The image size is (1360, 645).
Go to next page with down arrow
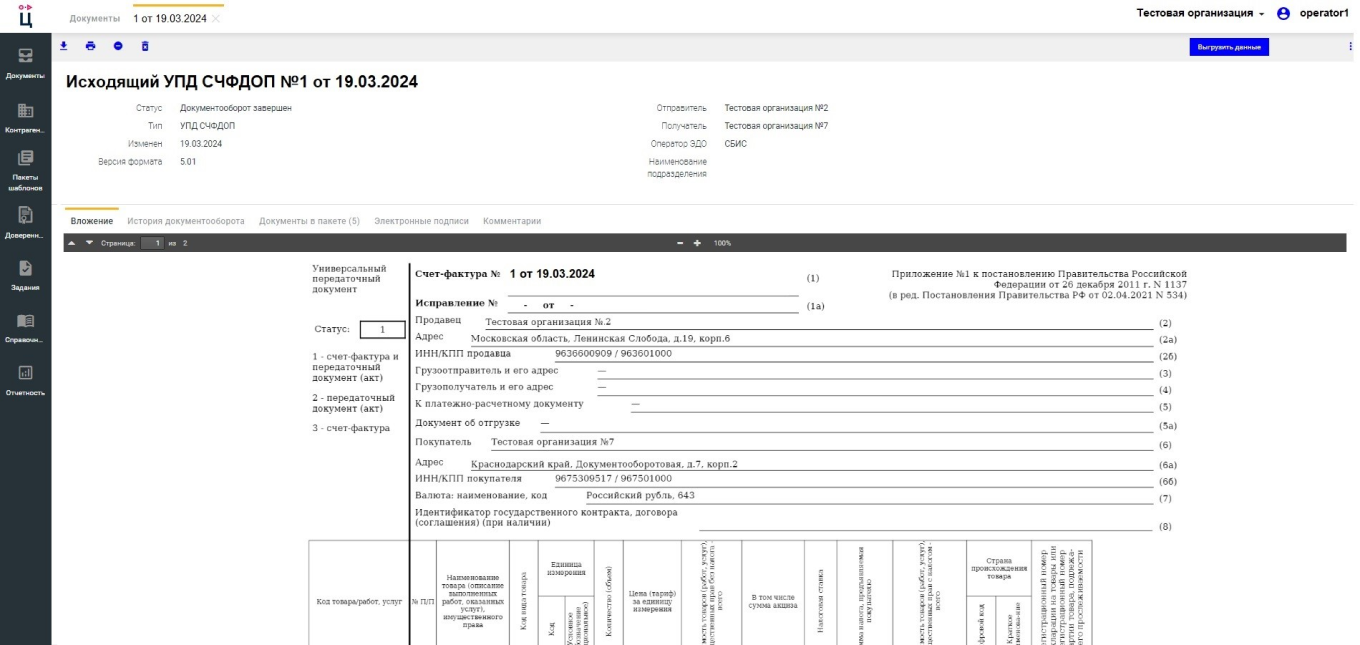[88, 243]
